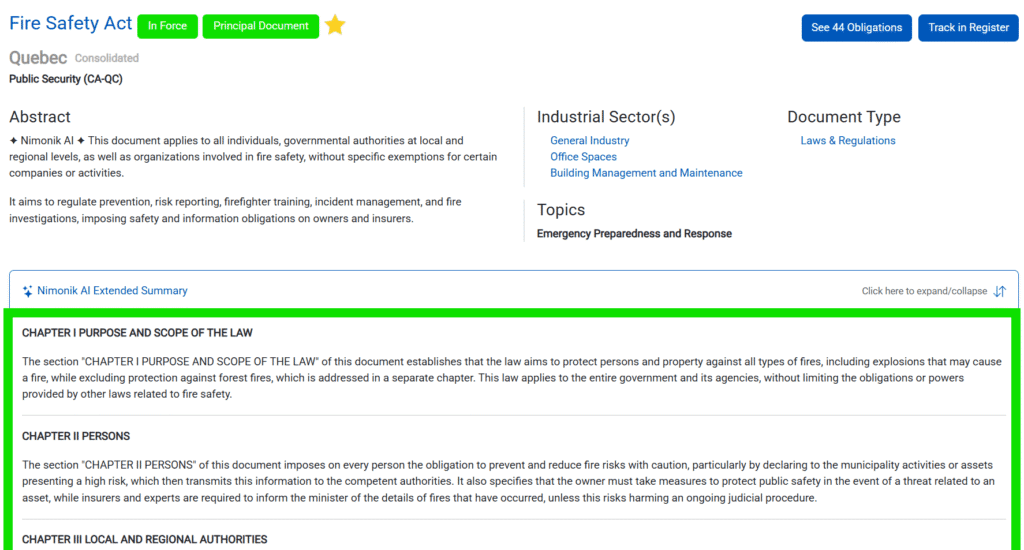This screenshot has width=1024, height=550.
Task: Click the sparkle icon before Nimonik AI in abstract
Action: 13,141
